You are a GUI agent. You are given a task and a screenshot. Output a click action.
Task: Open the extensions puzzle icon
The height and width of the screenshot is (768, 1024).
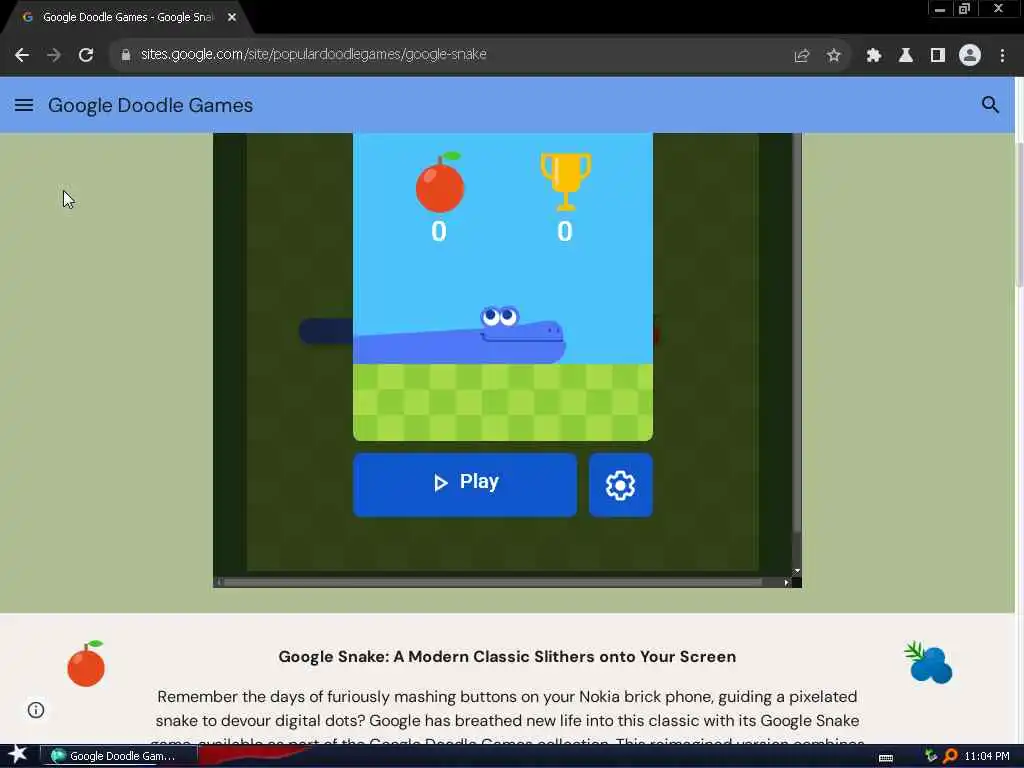coord(874,56)
